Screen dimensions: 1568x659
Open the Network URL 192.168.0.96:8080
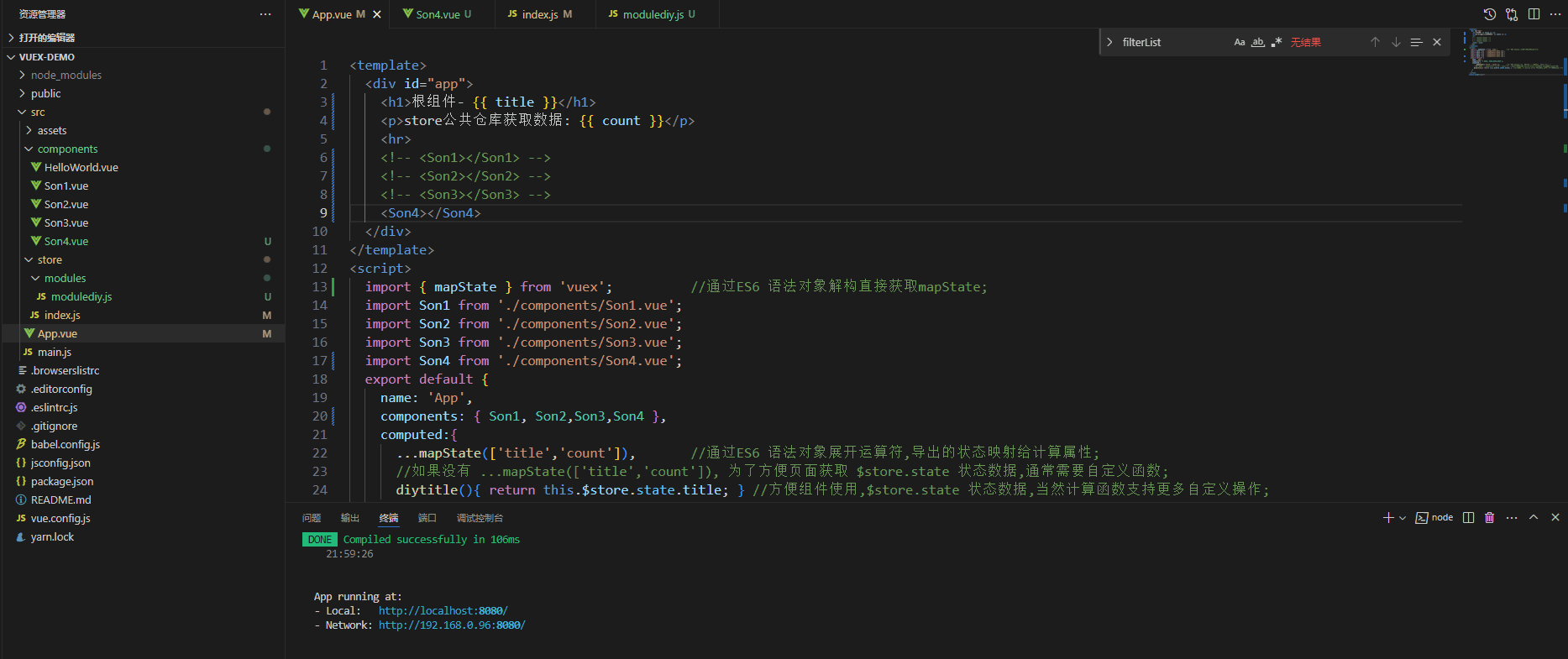451,625
